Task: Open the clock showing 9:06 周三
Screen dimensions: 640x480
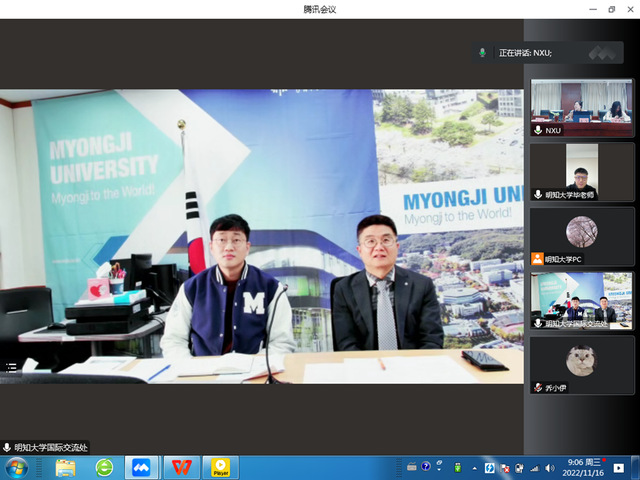Action: [x=584, y=462]
